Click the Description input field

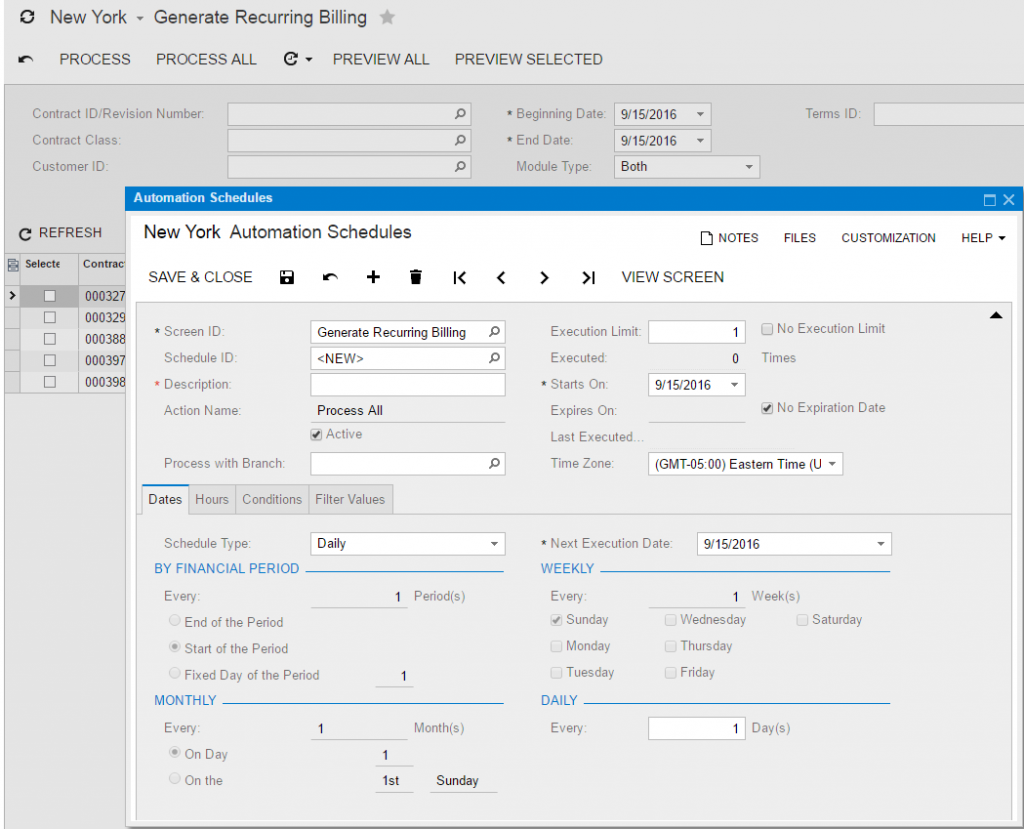[407, 384]
